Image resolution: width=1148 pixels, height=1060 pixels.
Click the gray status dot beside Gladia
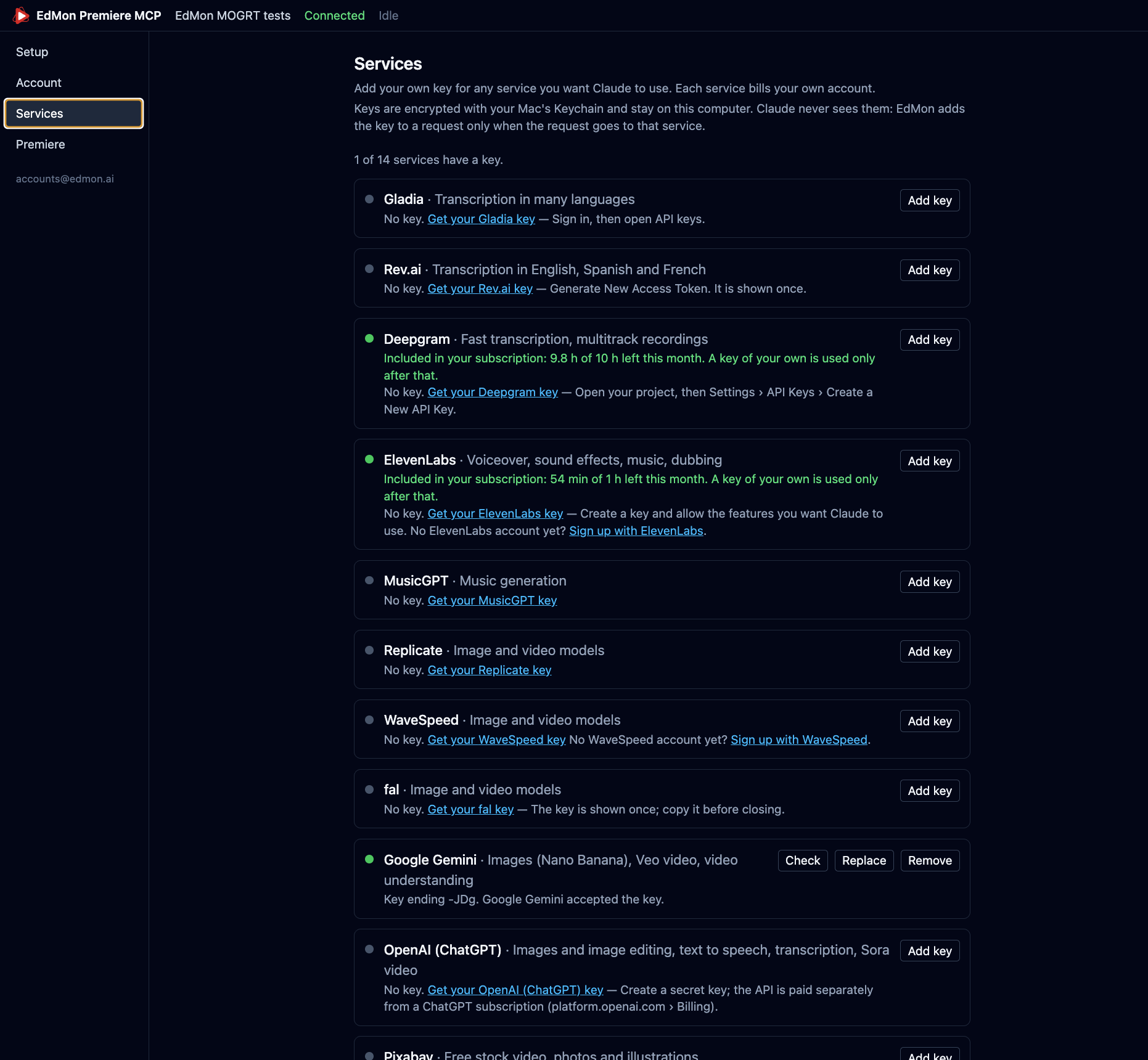tap(369, 199)
